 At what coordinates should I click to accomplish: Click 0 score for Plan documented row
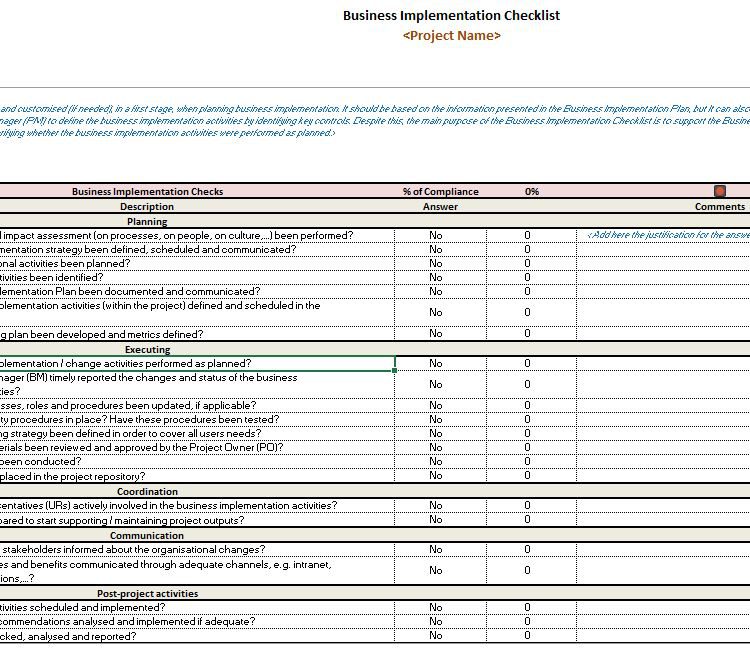coord(527,291)
